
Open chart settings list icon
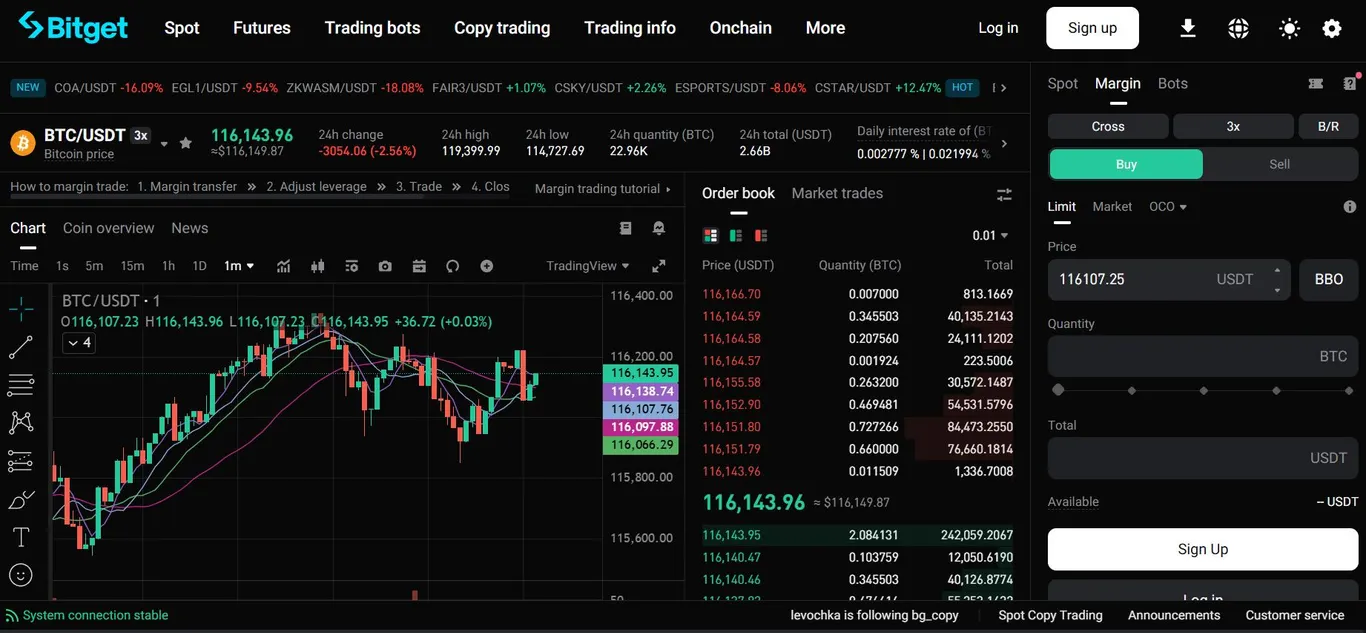pyautogui.click(x=351, y=266)
